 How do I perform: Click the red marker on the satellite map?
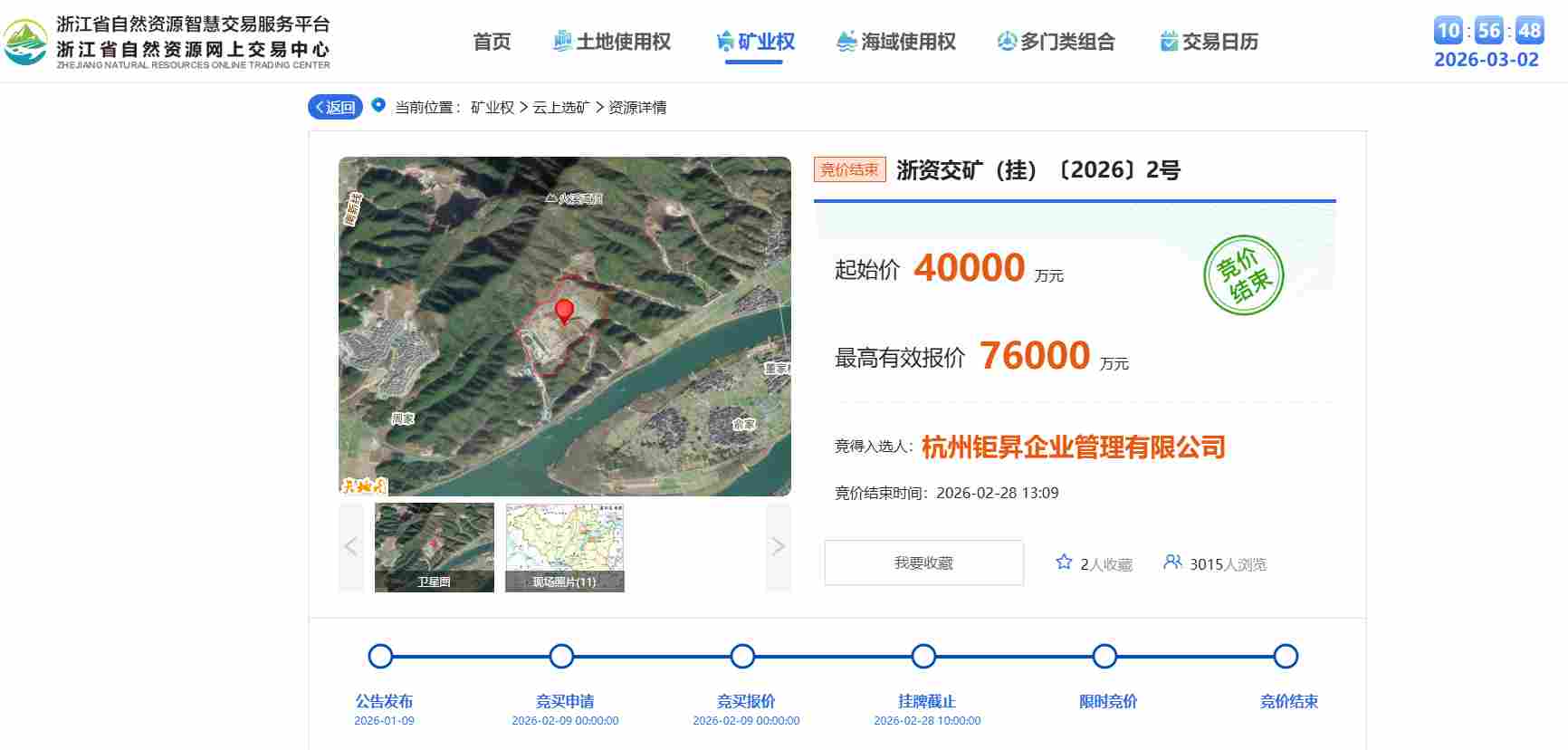(564, 312)
